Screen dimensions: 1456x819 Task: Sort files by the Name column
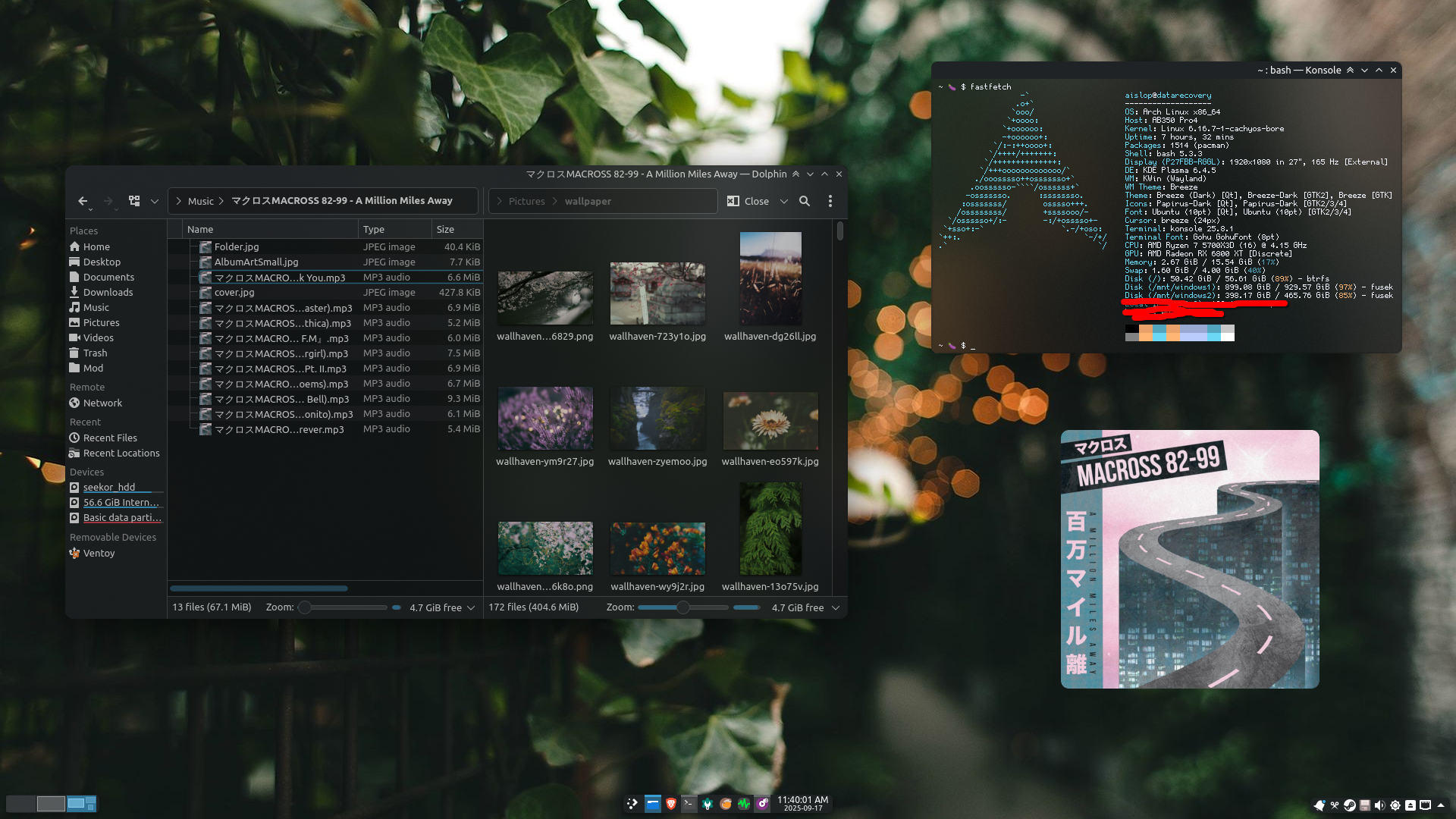click(270, 229)
